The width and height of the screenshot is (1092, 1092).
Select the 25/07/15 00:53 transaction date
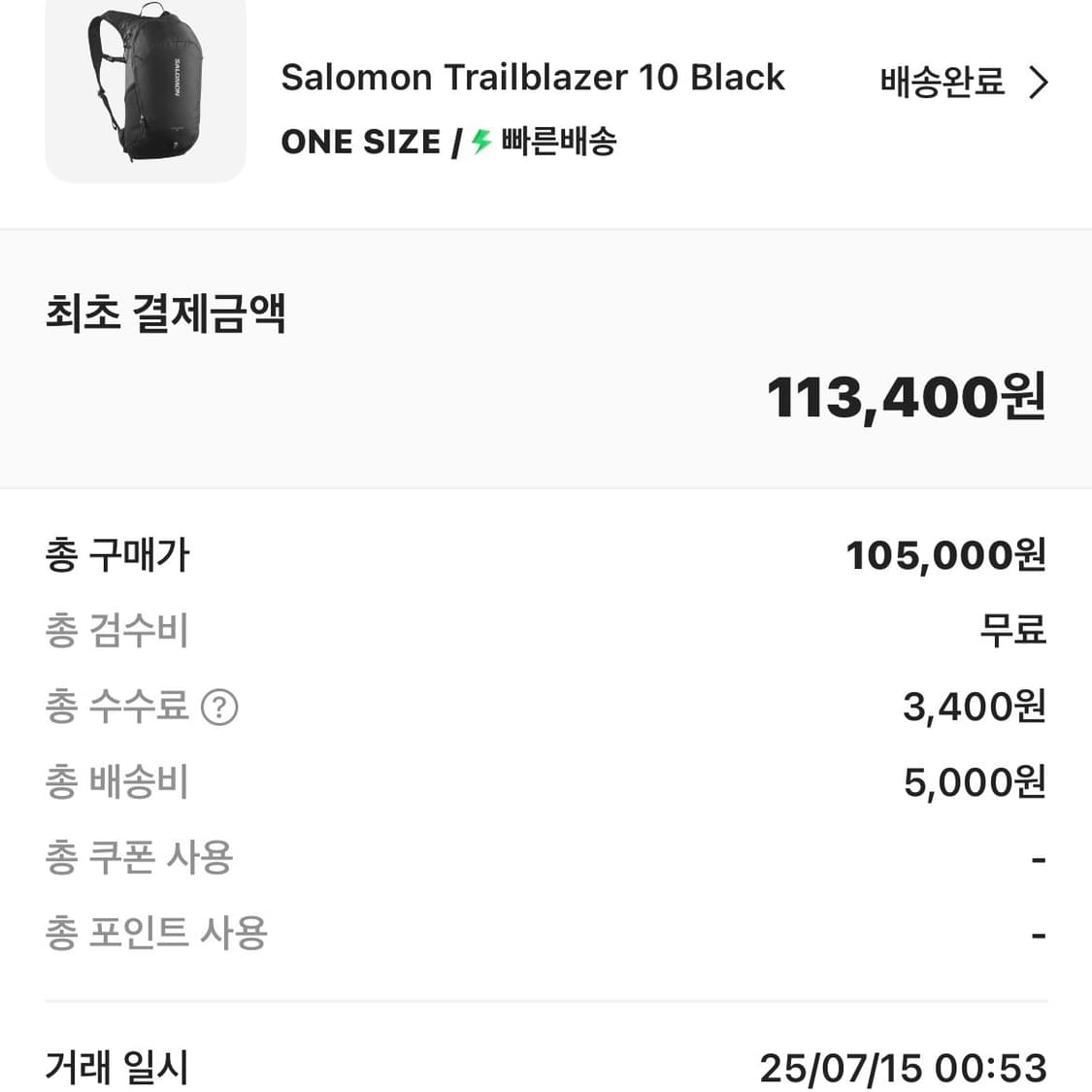pyautogui.click(x=903, y=1069)
